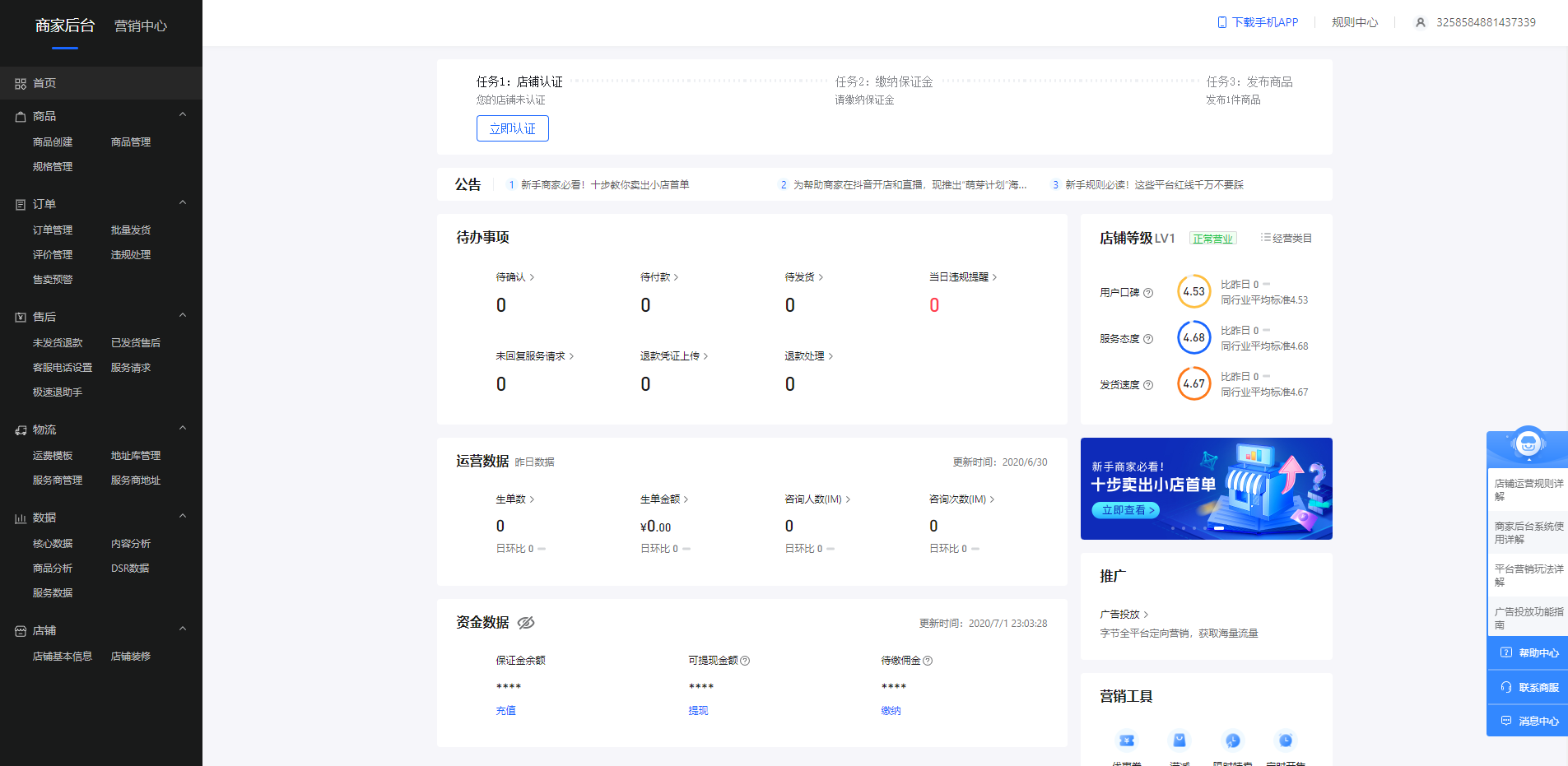The width and height of the screenshot is (1568, 766).
Task: Open 订单管理 in sidebar
Action: click(x=53, y=230)
